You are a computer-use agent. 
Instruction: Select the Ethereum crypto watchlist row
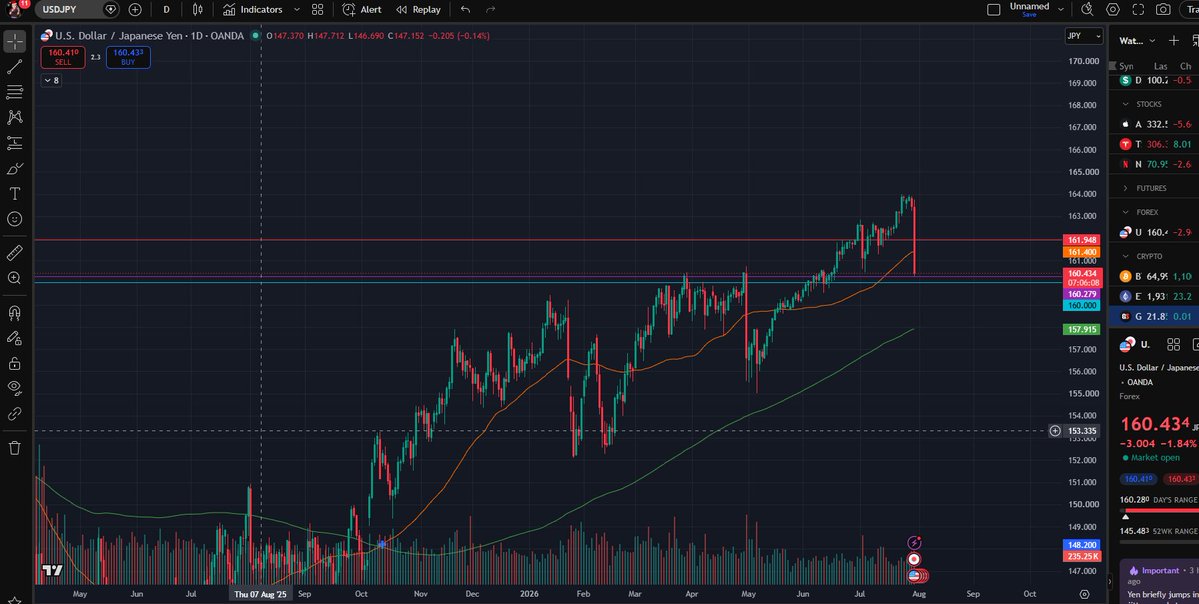(x=1155, y=296)
